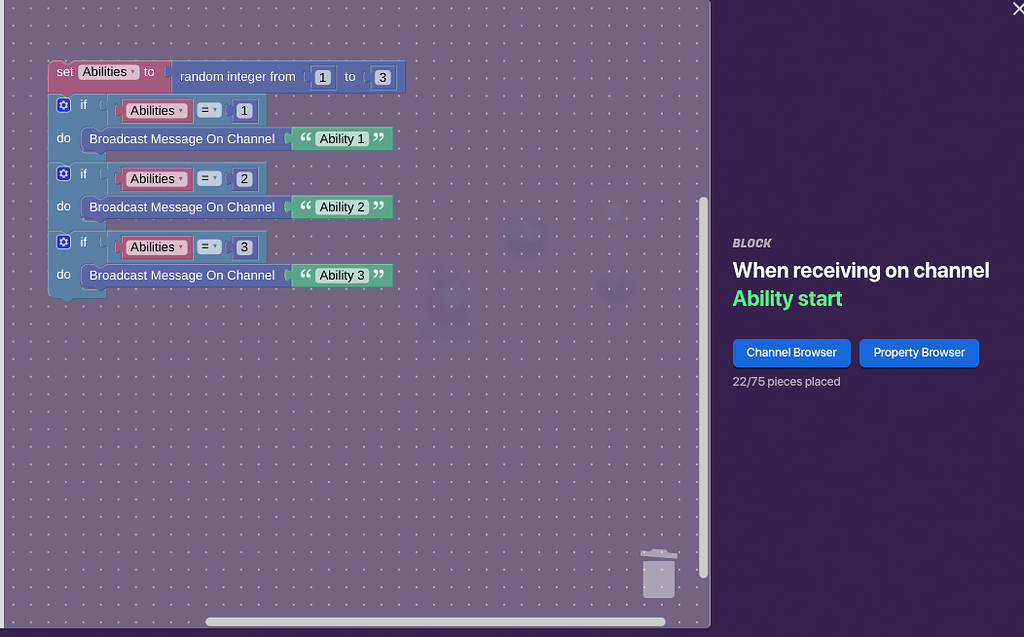1024x637 pixels.
Task: Open gear settings on the first if block
Action: tap(63, 105)
